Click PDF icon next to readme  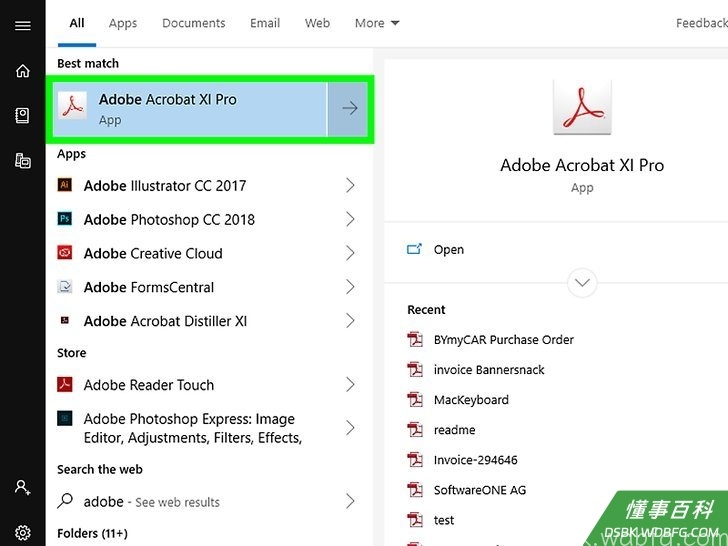point(415,430)
